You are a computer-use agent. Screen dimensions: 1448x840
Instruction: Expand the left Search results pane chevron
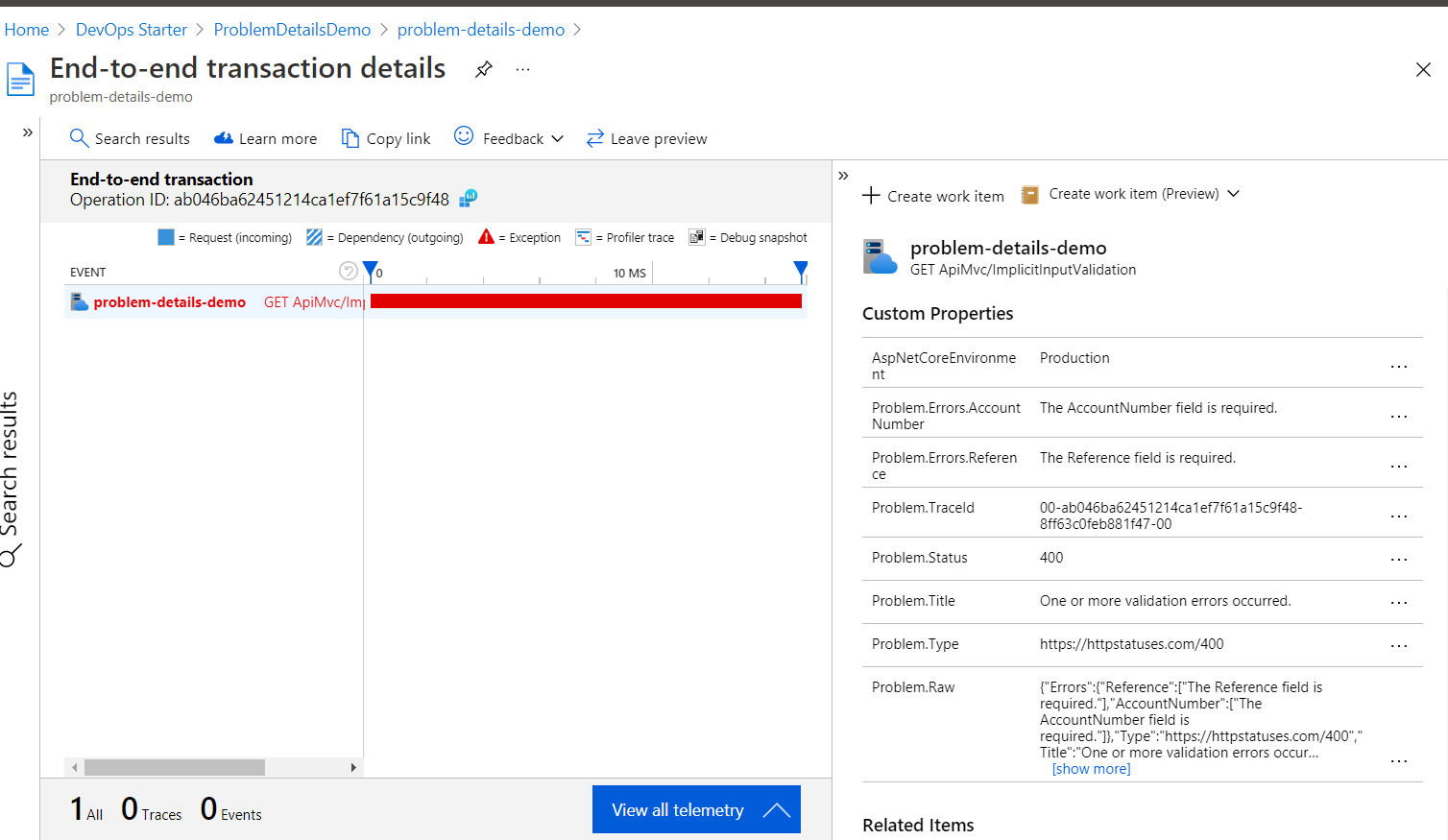(x=28, y=132)
